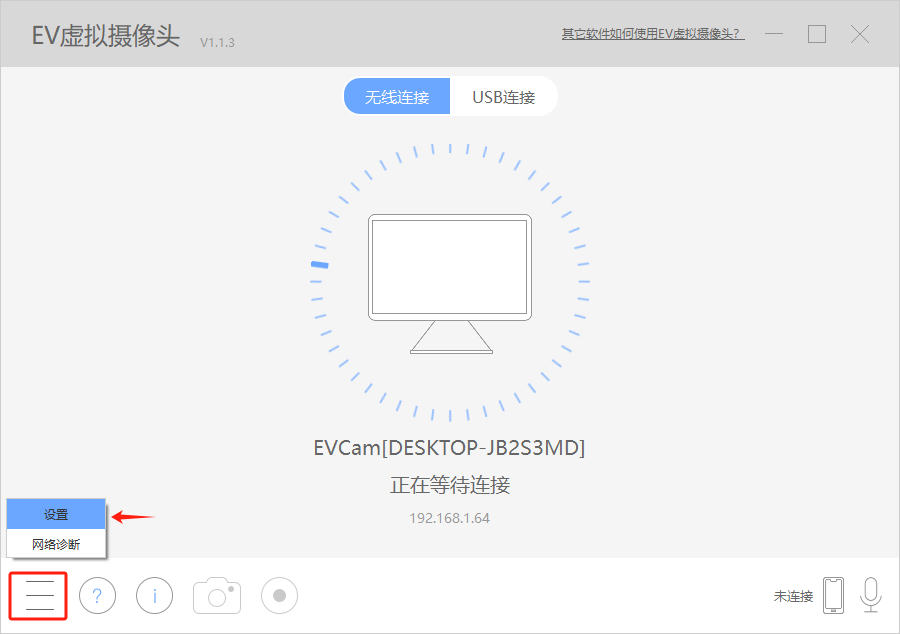Select 设置 from the popup menu
Viewport: 900px width, 634px height.
(x=56, y=514)
